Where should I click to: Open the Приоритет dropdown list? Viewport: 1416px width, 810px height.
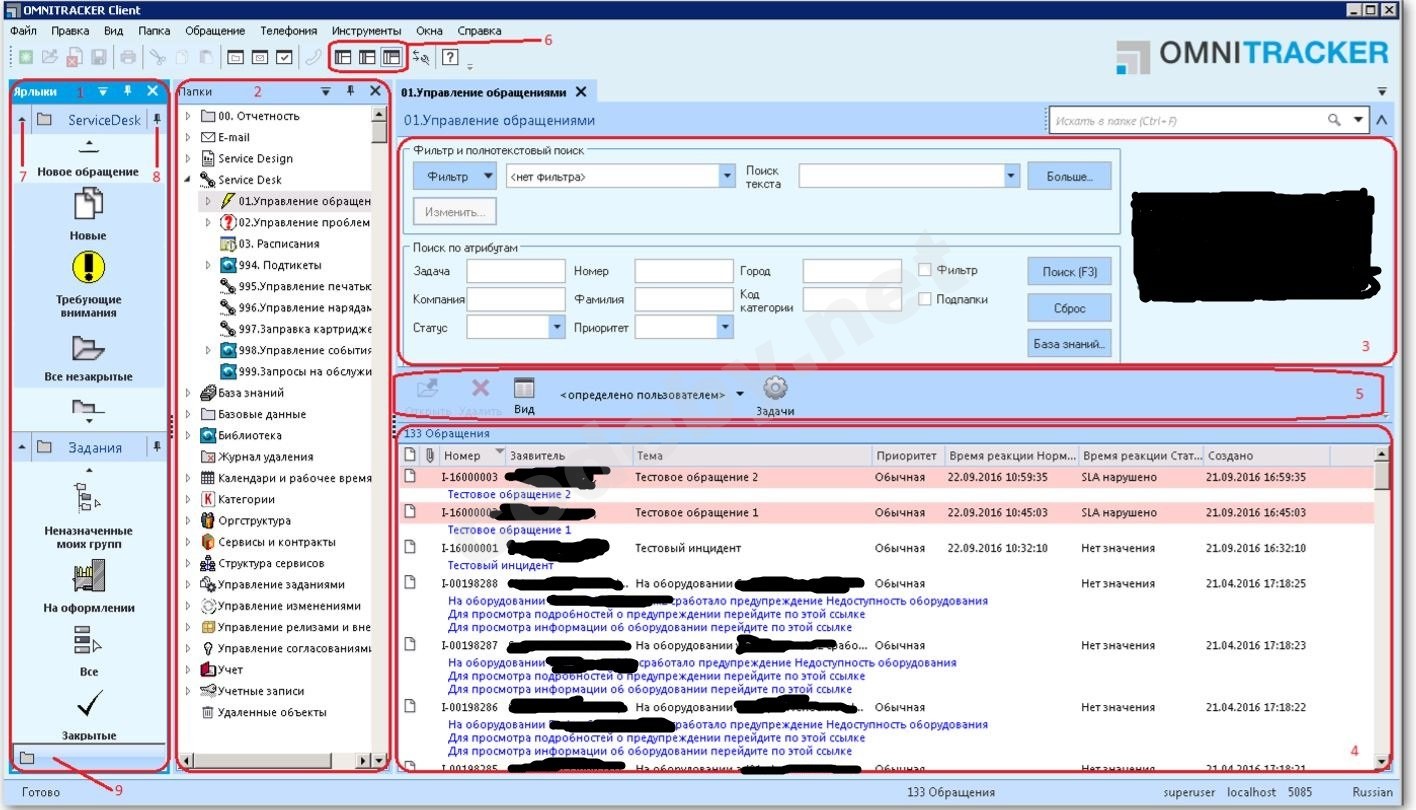(725, 327)
